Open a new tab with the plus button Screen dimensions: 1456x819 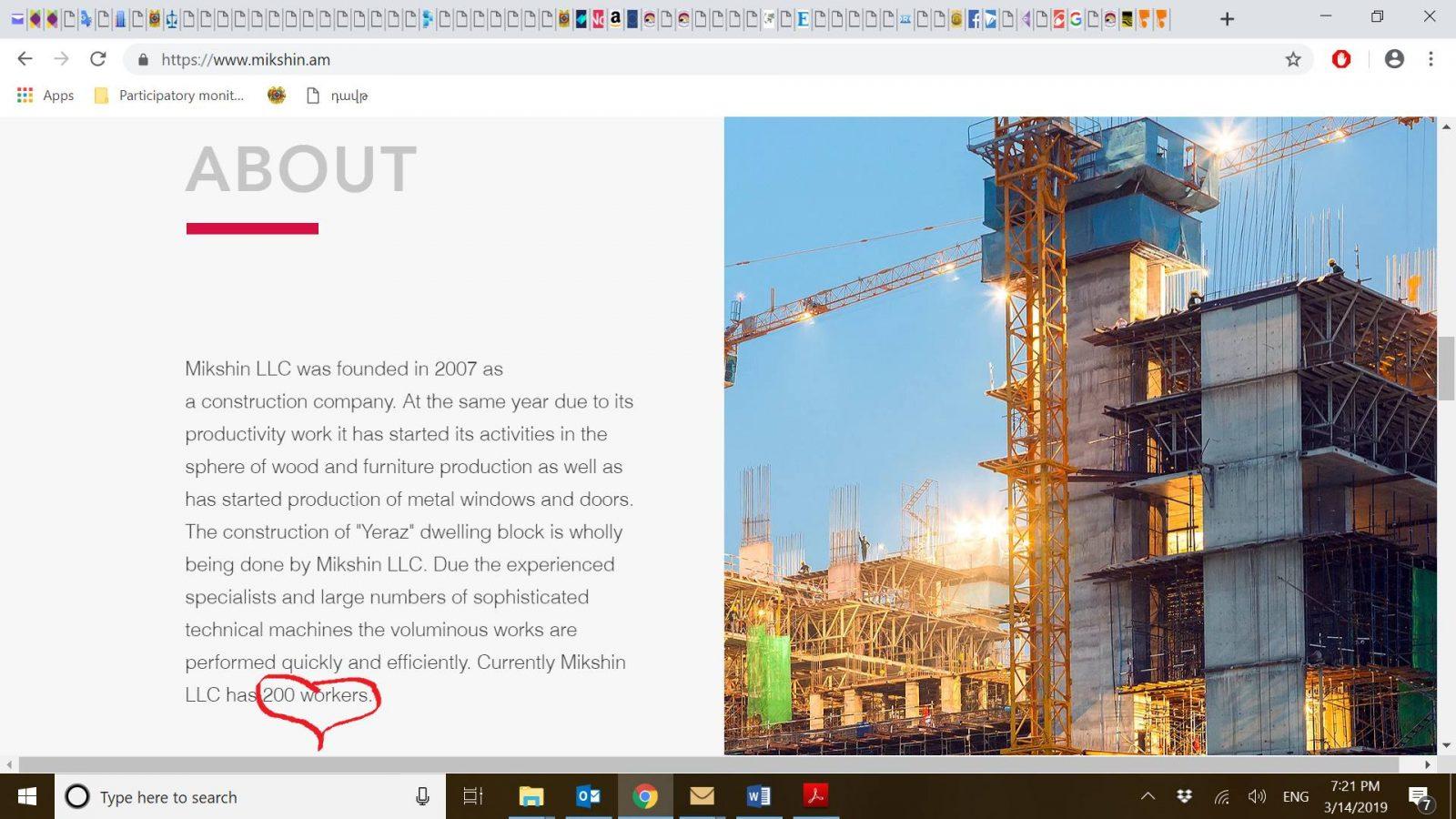coord(1227,19)
